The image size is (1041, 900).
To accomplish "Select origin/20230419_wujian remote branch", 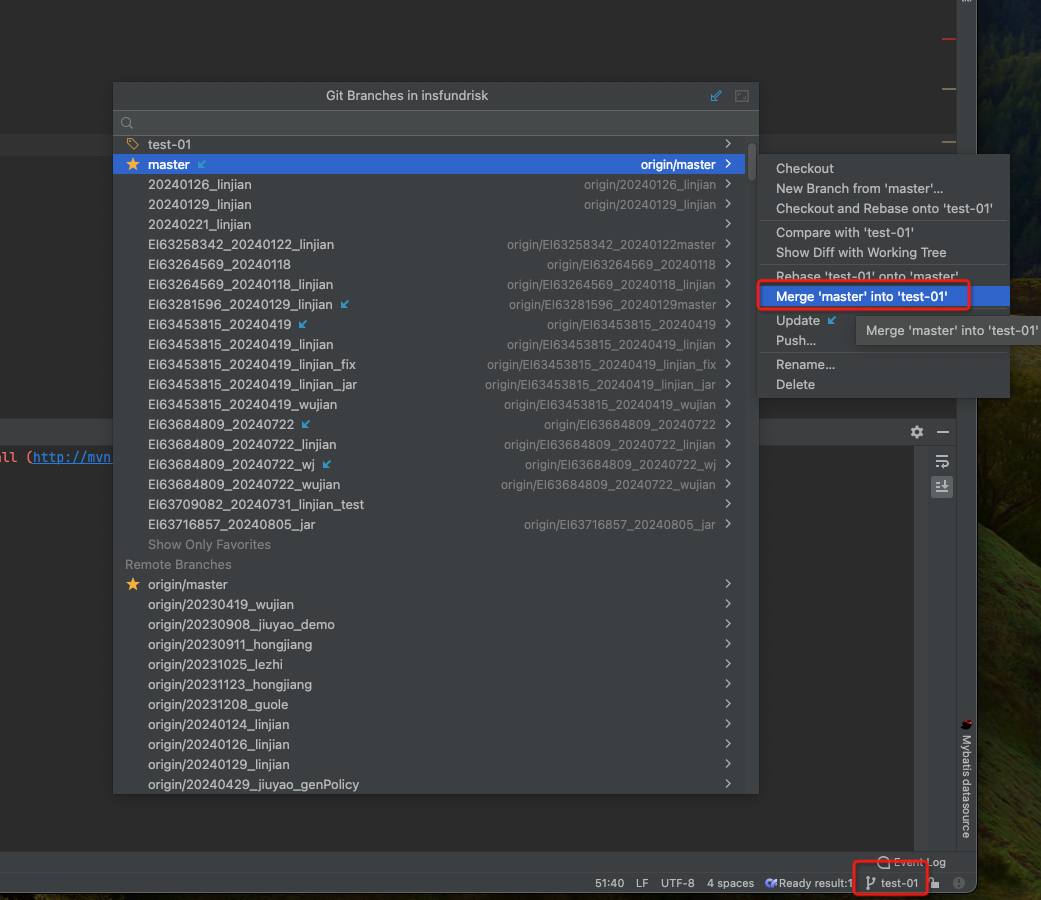I will (x=429, y=604).
